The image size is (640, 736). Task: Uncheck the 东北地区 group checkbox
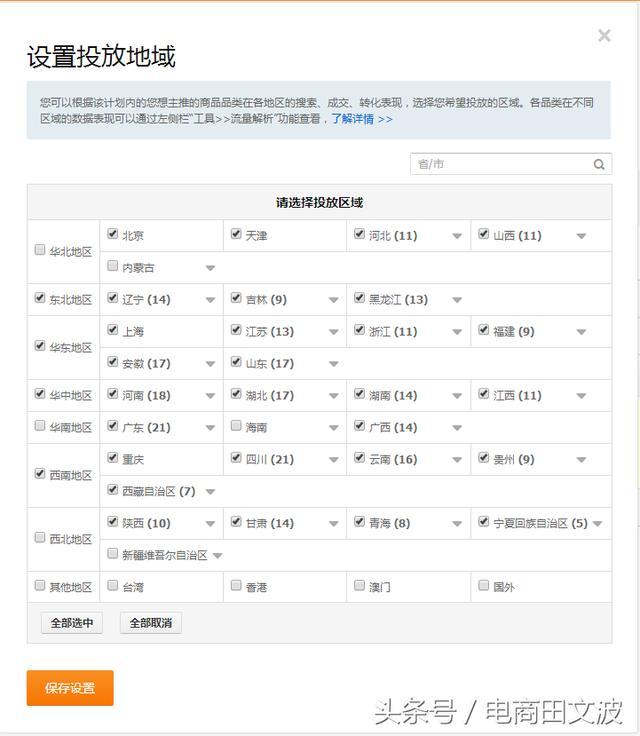point(40,298)
